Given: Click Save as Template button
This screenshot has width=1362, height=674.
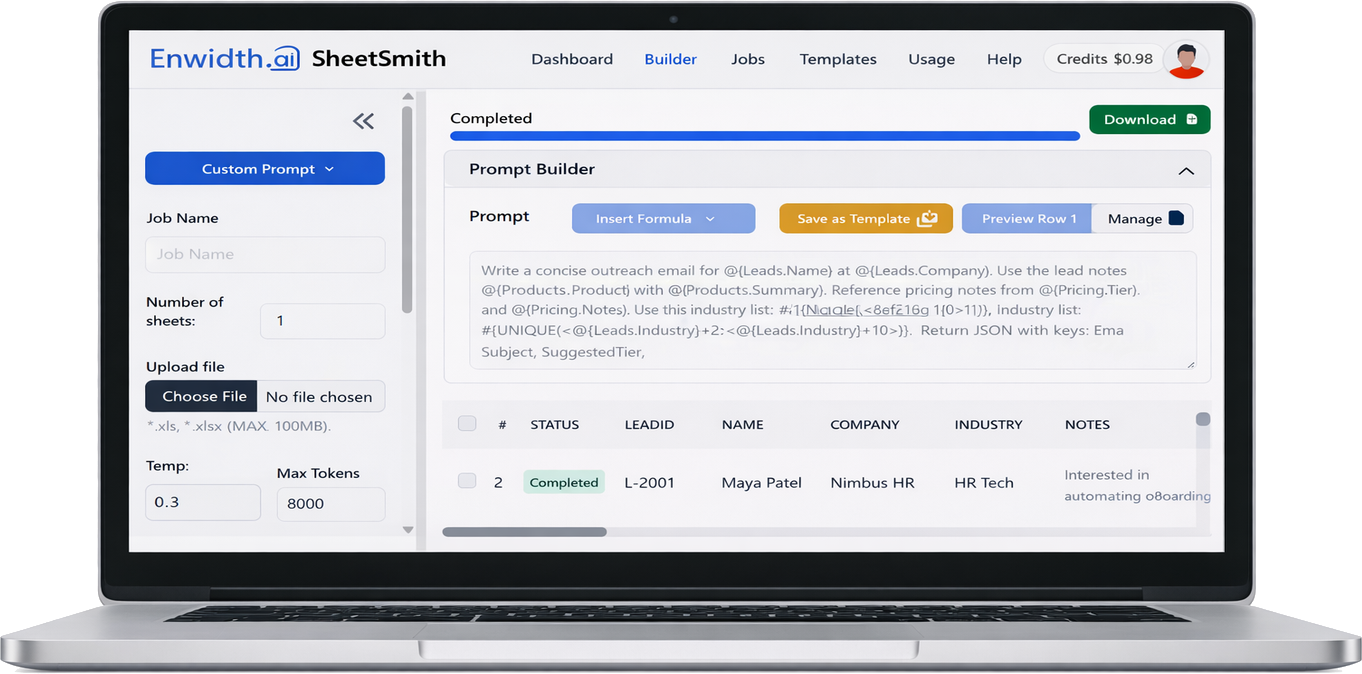Looking at the screenshot, I should 866,219.
